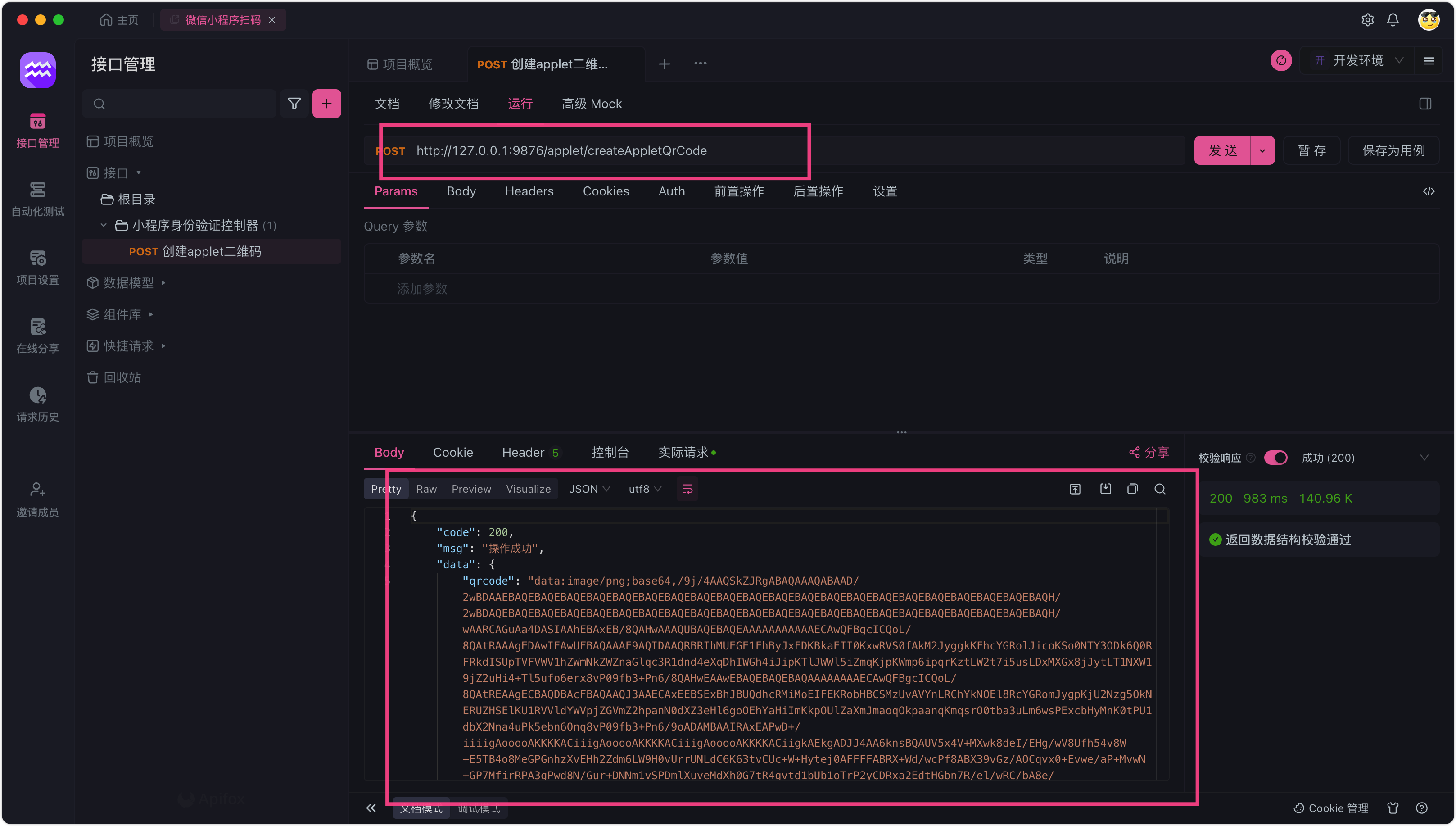Toggle the 校验响应 switch
Screen dimensions: 1456x826
pyautogui.click(x=1276, y=458)
